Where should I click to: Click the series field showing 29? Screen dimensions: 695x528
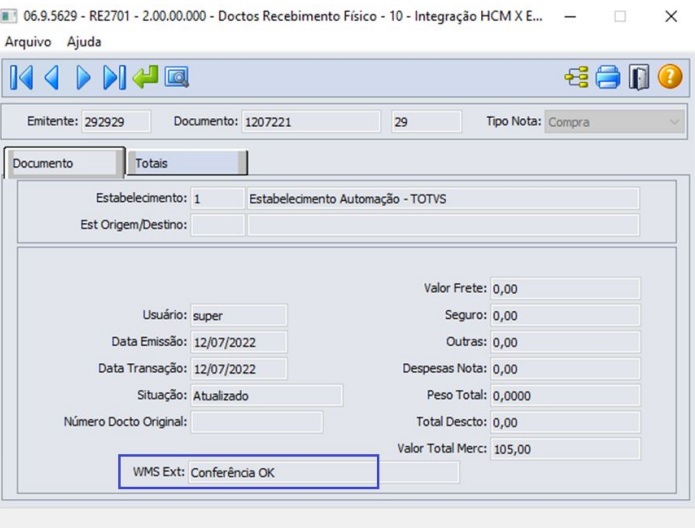(426, 122)
